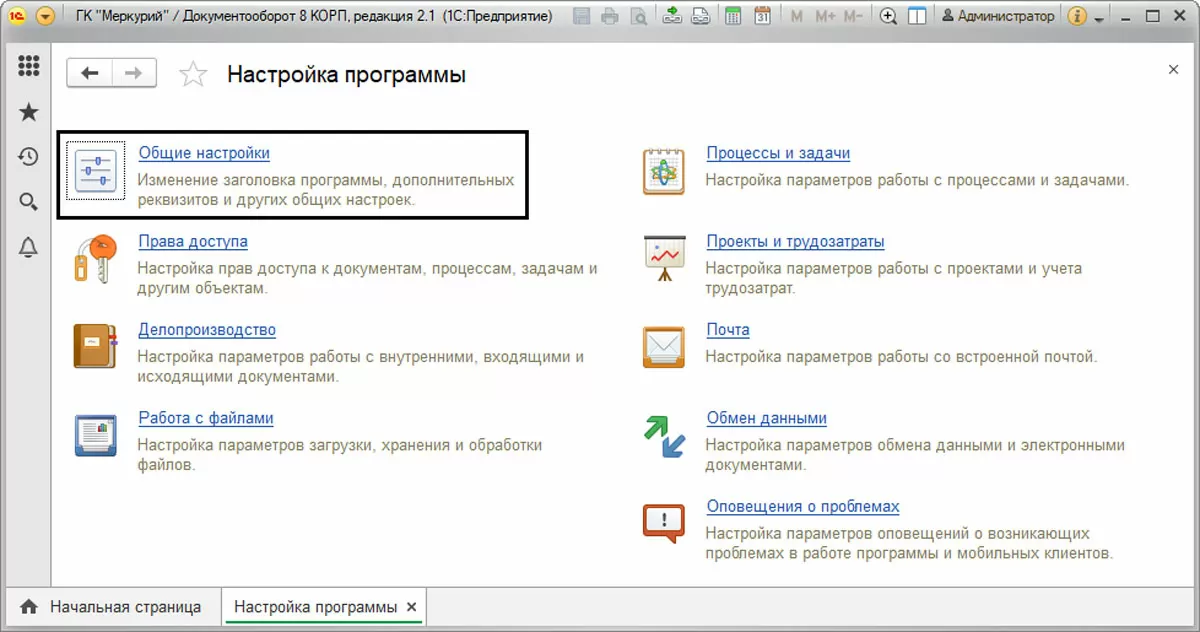Open the Оповещения о проблемах link
Viewport: 1200px width, 632px height.
(x=803, y=506)
